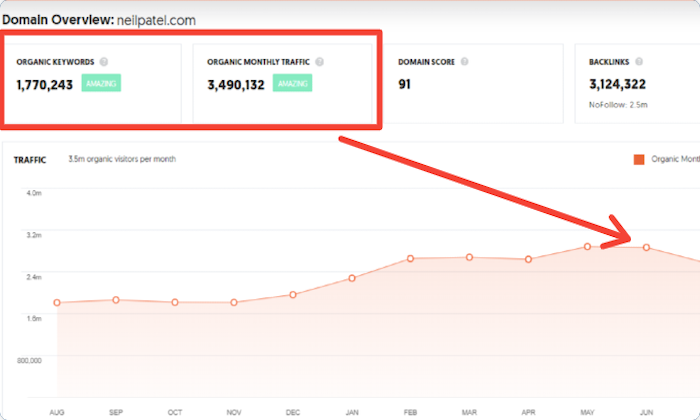This screenshot has width=700, height=420.
Task: Click the AMAZING badge next to 3,490,132
Action: point(292,83)
